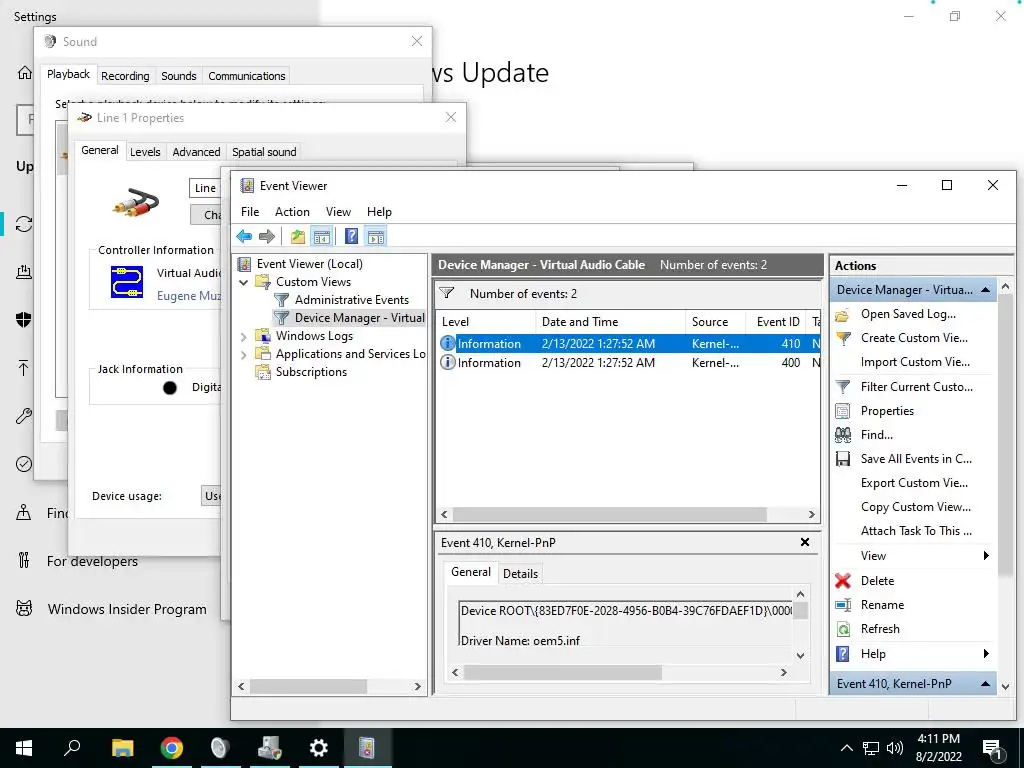
Task: Select the Subscriptions tree item
Action: pos(311,372)
